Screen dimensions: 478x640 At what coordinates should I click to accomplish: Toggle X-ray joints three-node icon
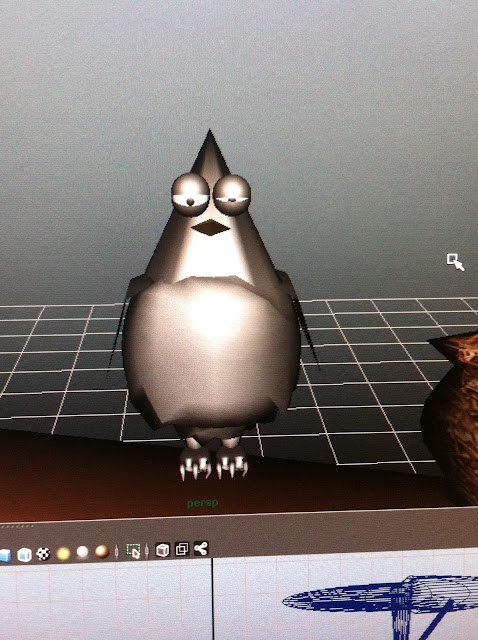[200, 548]
